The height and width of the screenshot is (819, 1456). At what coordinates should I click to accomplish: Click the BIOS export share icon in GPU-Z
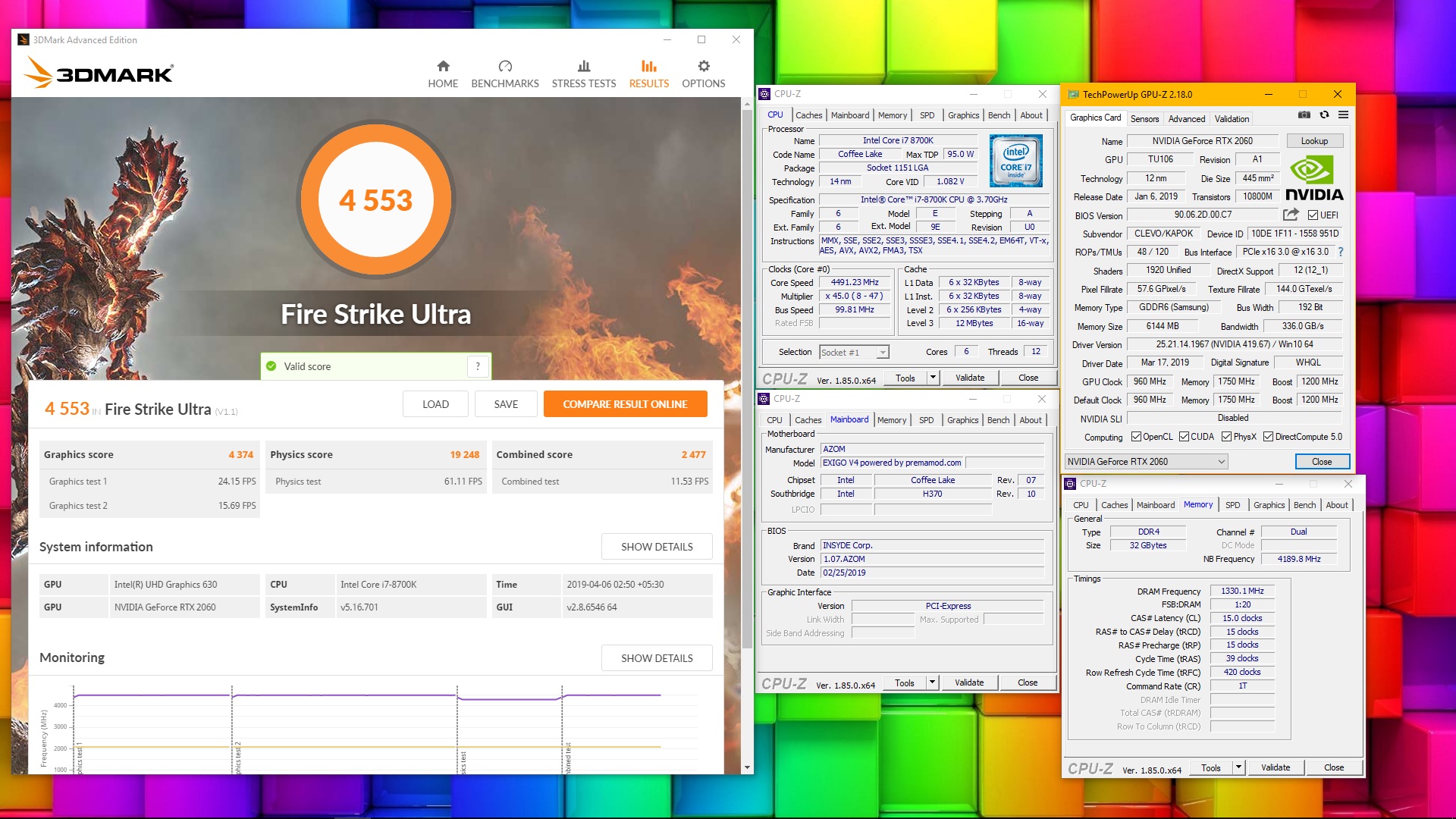pos(1291,215)
